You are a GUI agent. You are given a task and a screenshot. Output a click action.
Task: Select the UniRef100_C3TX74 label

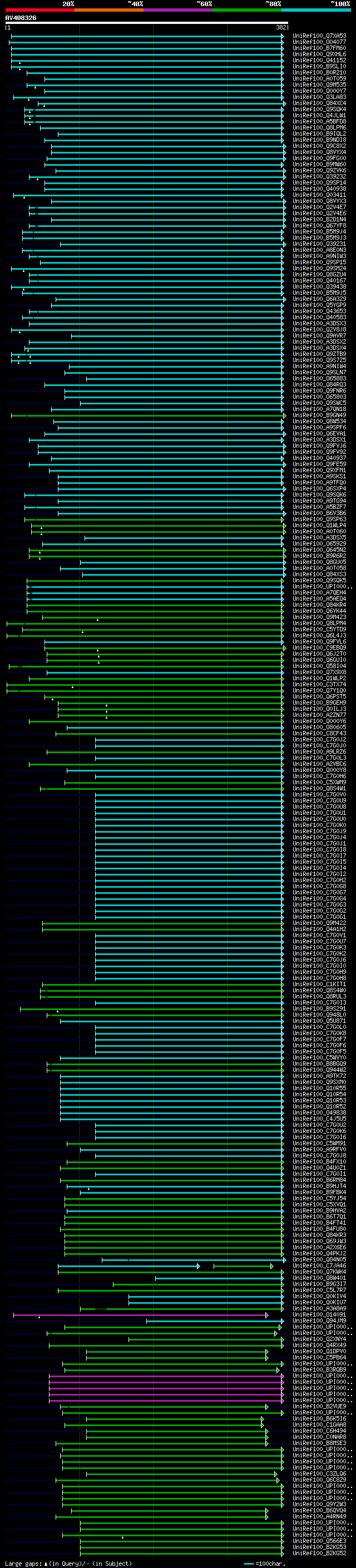(x=319, y=684)
